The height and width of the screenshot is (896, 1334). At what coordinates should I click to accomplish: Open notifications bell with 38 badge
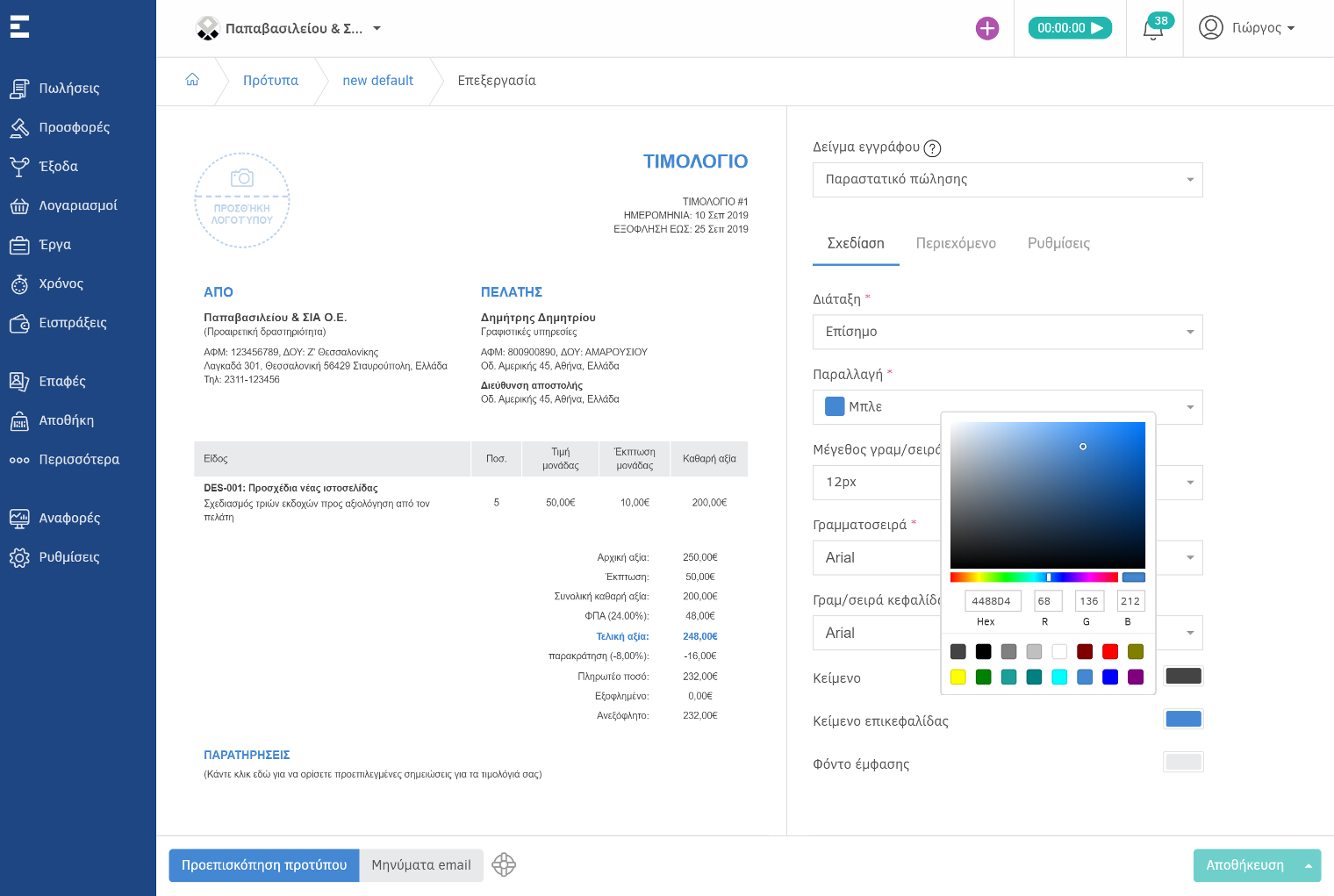point(1154,28)
